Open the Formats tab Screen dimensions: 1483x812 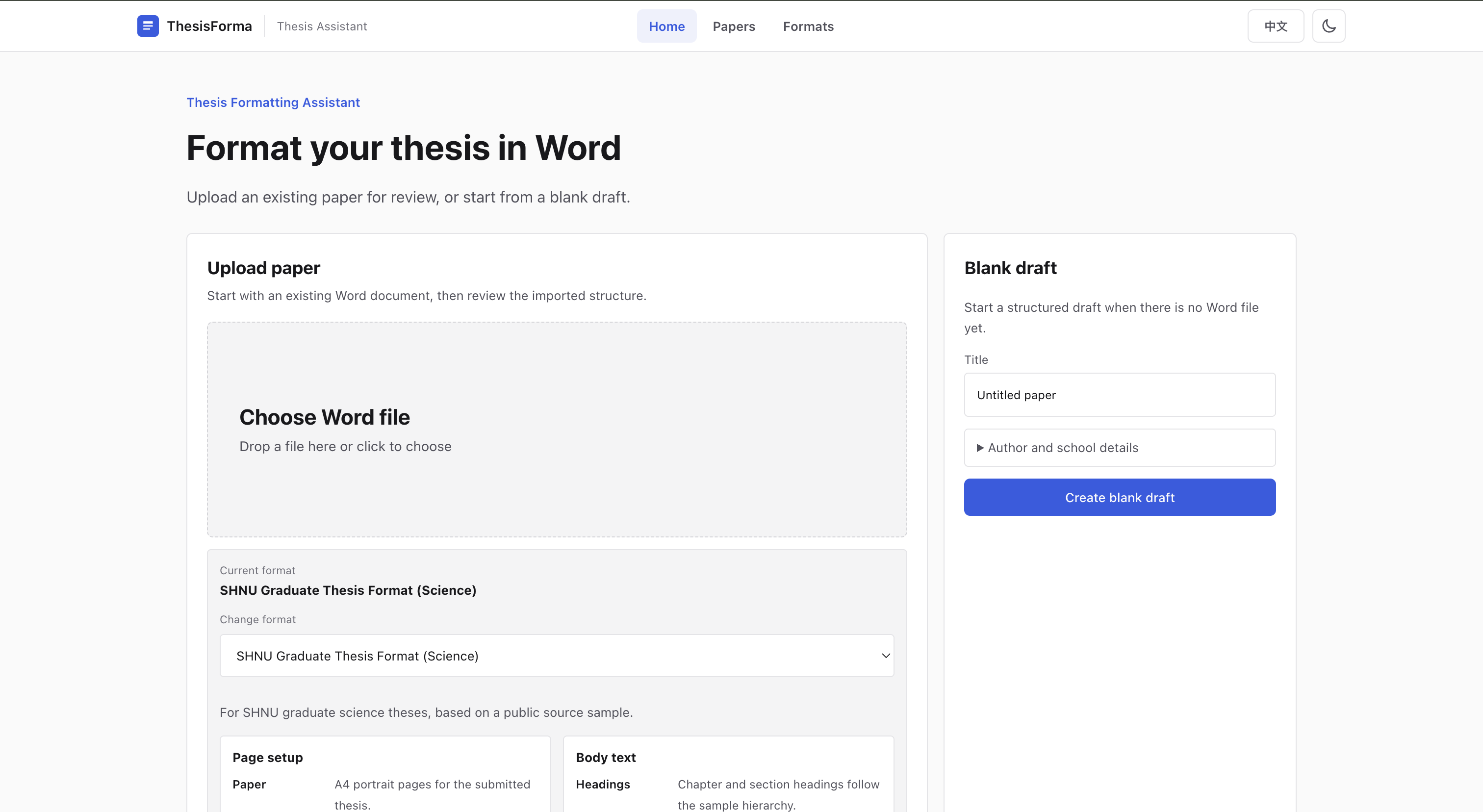pos(808,26)
